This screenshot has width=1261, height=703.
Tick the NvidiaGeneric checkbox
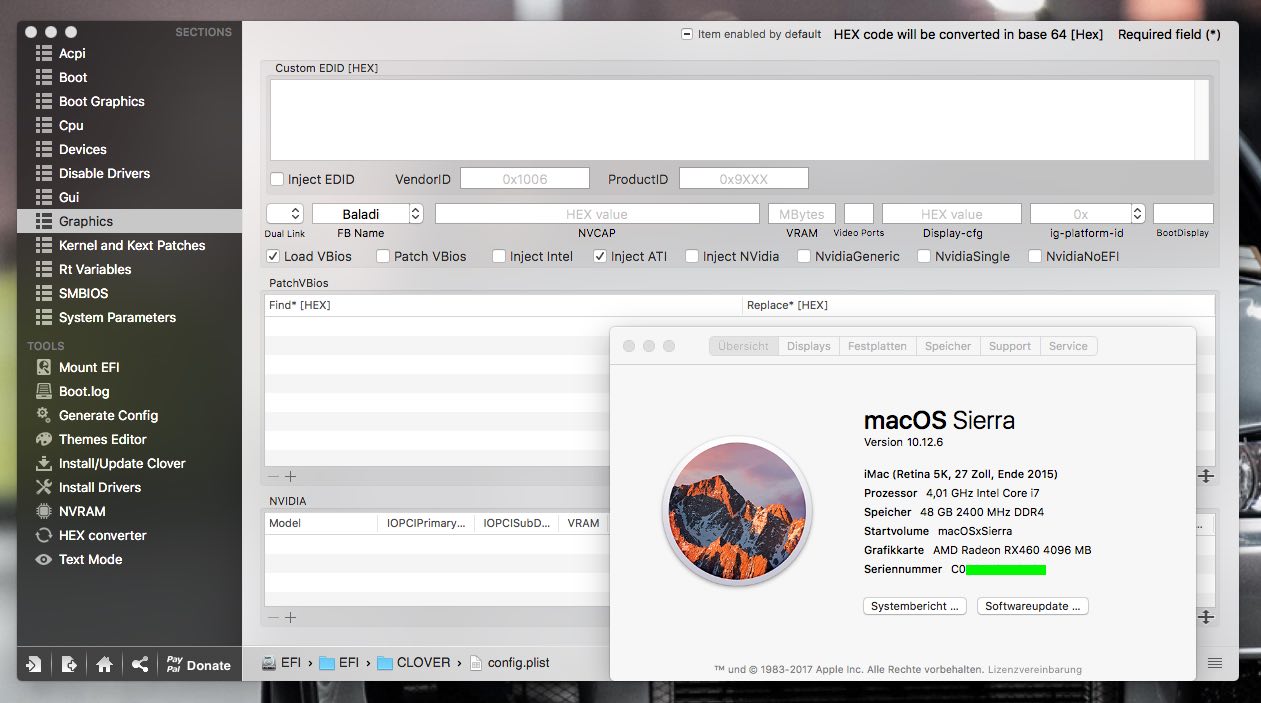804,256
